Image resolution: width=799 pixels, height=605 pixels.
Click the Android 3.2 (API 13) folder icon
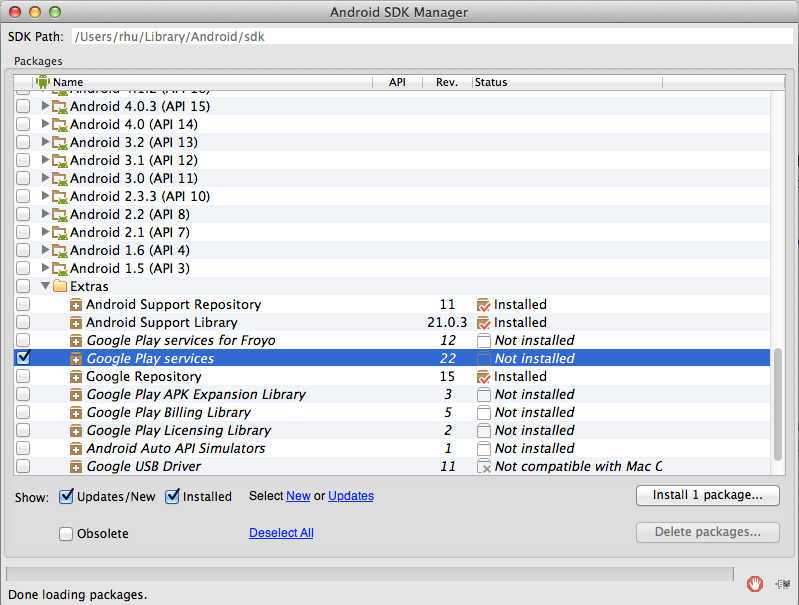[60, 143]
